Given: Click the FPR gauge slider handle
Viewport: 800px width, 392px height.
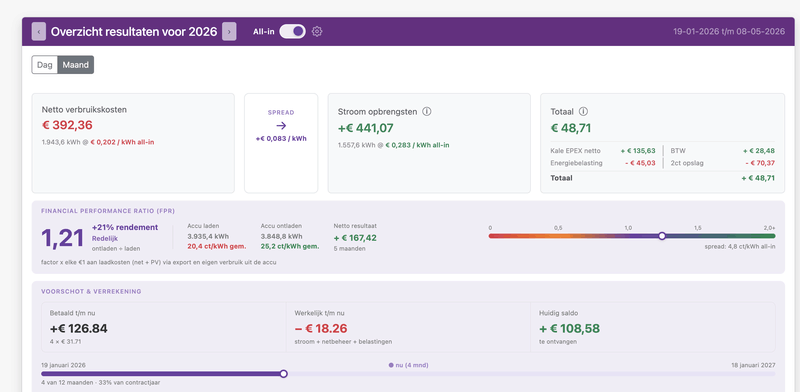Looking at the screenshot, I should click(662, 236).
